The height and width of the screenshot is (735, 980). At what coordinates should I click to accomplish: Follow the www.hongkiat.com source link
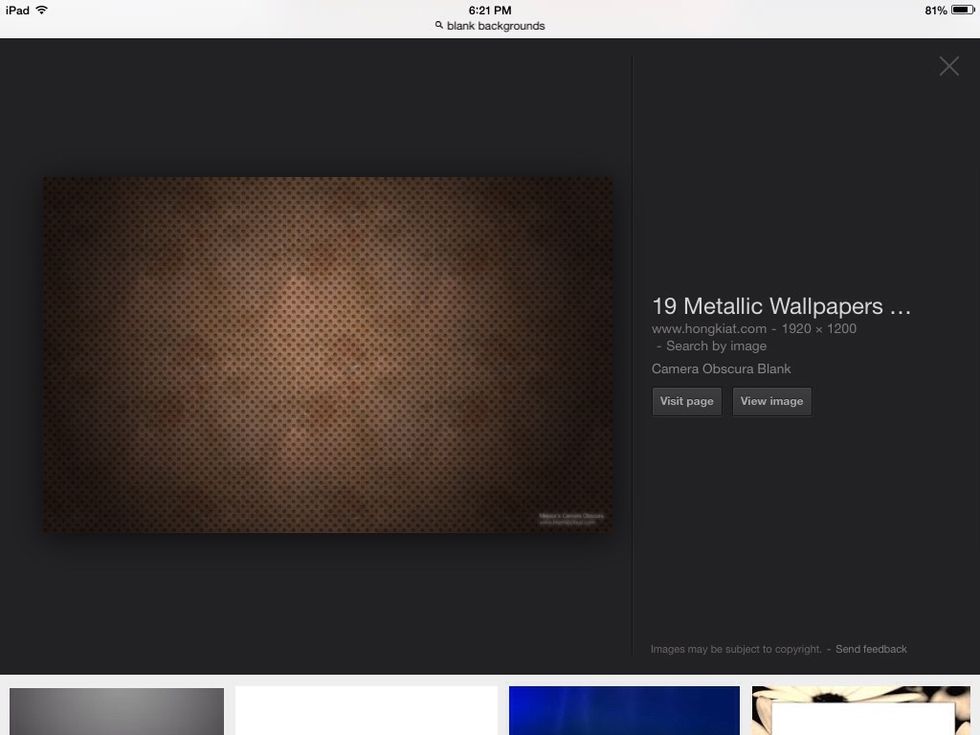(x=709, y=328)
